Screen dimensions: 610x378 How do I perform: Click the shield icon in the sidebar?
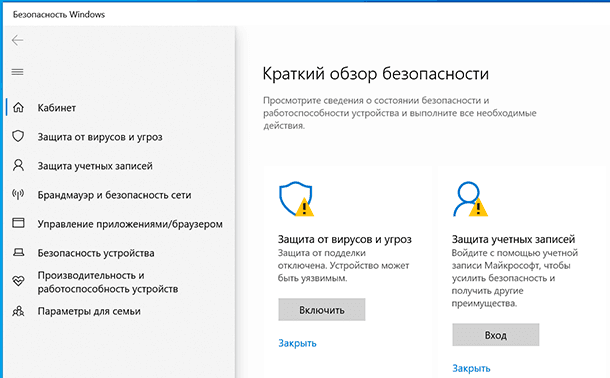tap(18, 136)
